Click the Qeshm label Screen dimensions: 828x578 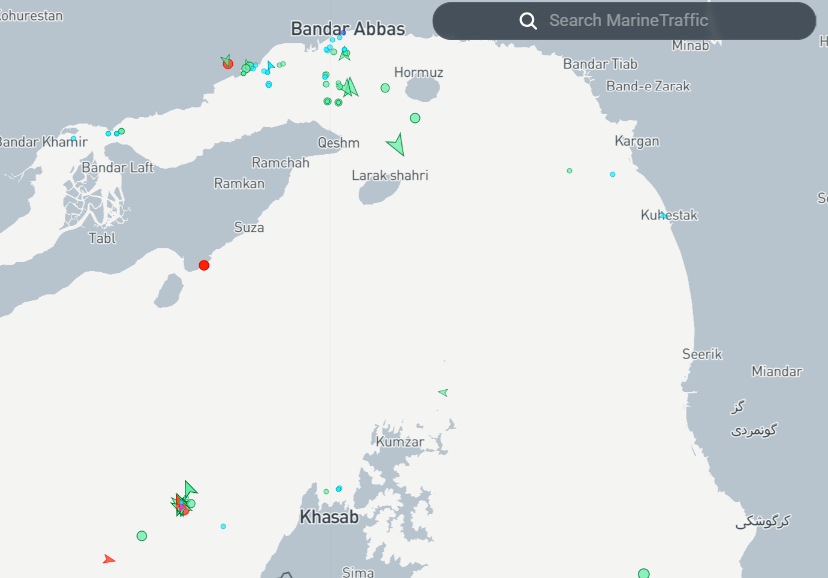338,143
